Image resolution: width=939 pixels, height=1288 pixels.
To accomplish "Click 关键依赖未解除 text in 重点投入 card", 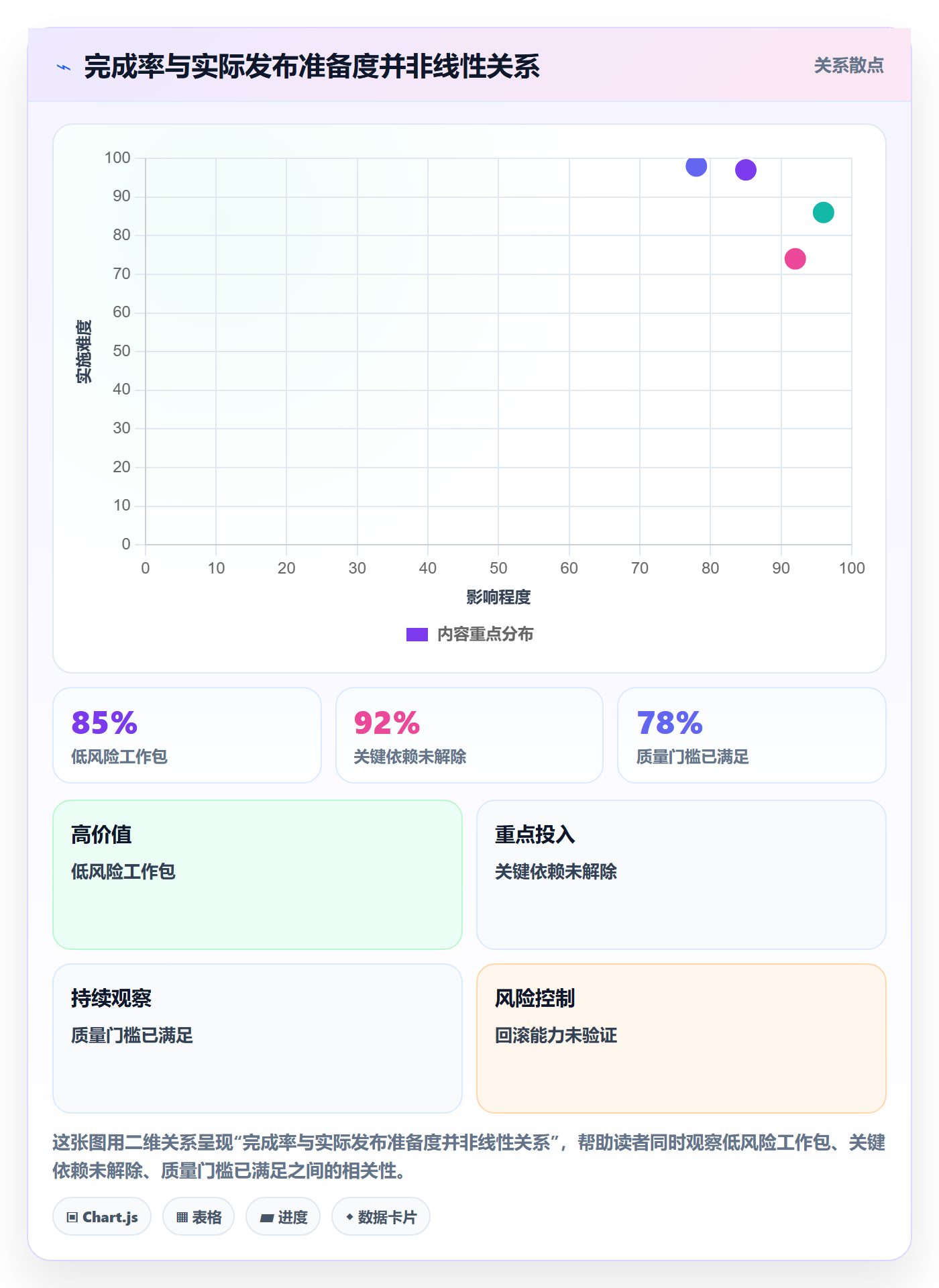I will (x=556, y=871).
